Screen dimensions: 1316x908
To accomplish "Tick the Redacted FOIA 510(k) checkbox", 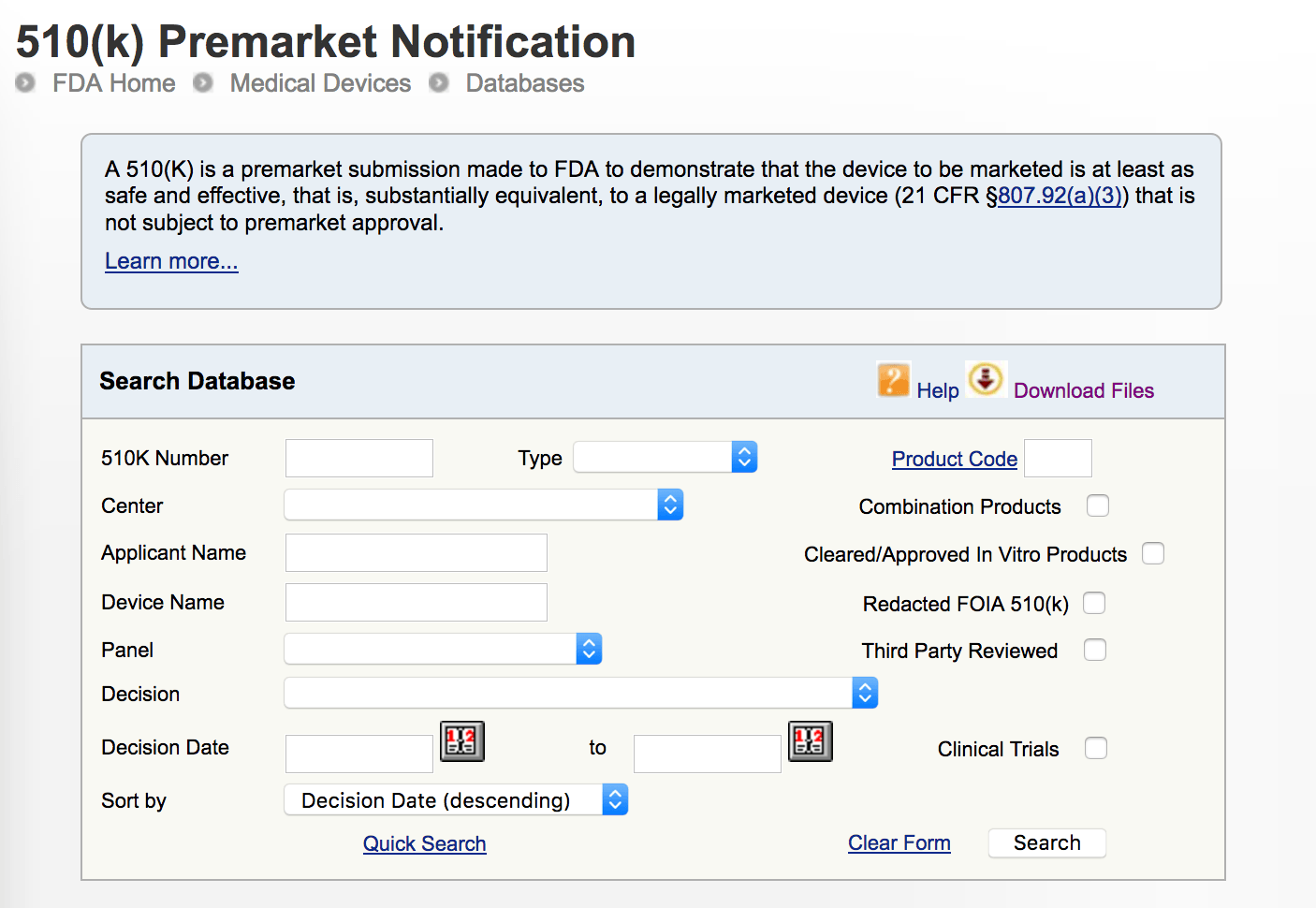I will pyautogui.click(x=1094, y=603).
